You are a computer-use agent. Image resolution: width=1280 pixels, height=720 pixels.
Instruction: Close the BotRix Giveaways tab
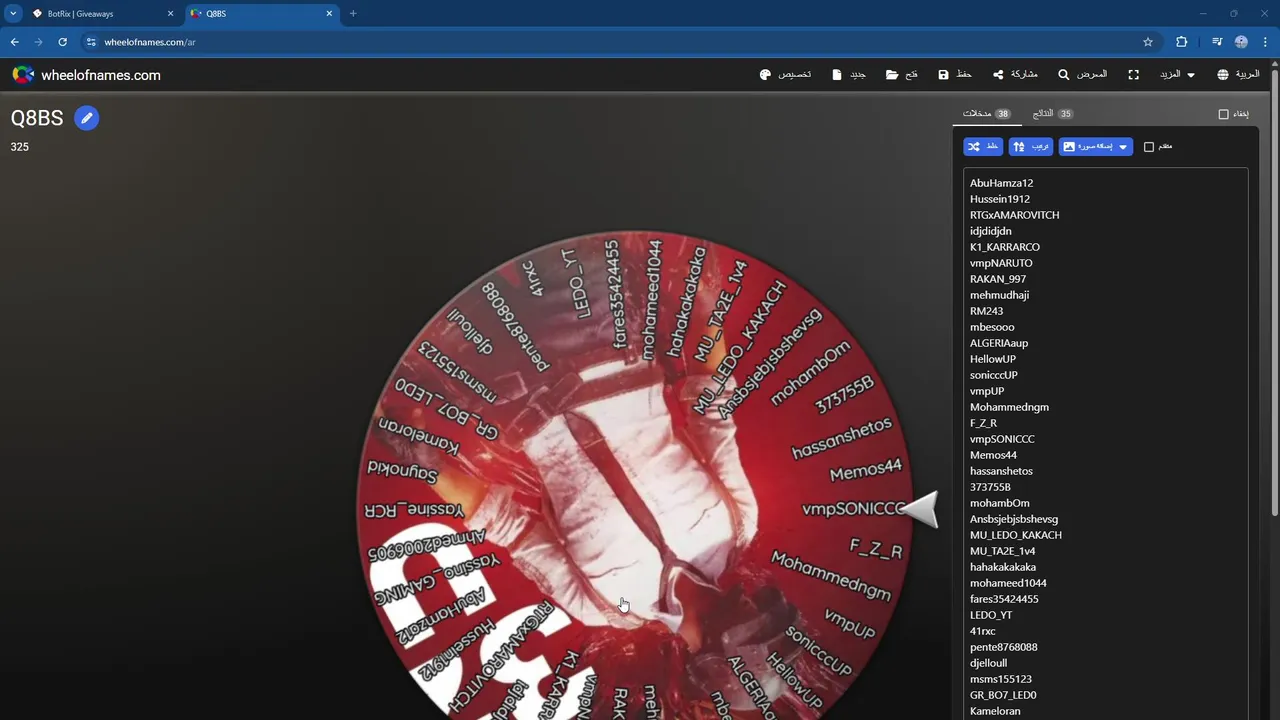(x=170, y=14)
